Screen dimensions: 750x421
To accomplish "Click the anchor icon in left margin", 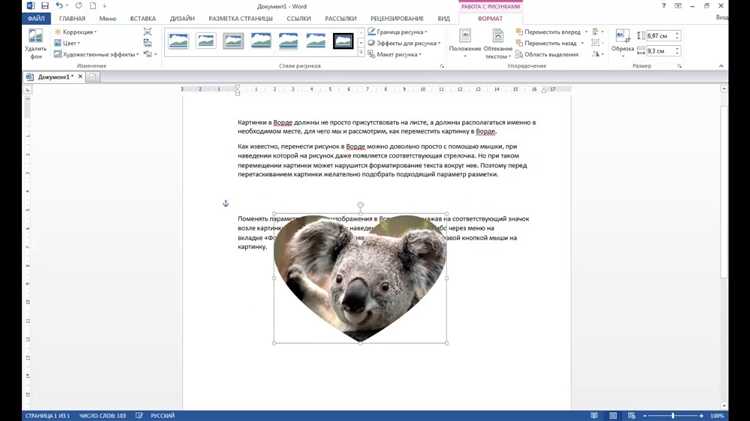I will click(x=226, y=204).
